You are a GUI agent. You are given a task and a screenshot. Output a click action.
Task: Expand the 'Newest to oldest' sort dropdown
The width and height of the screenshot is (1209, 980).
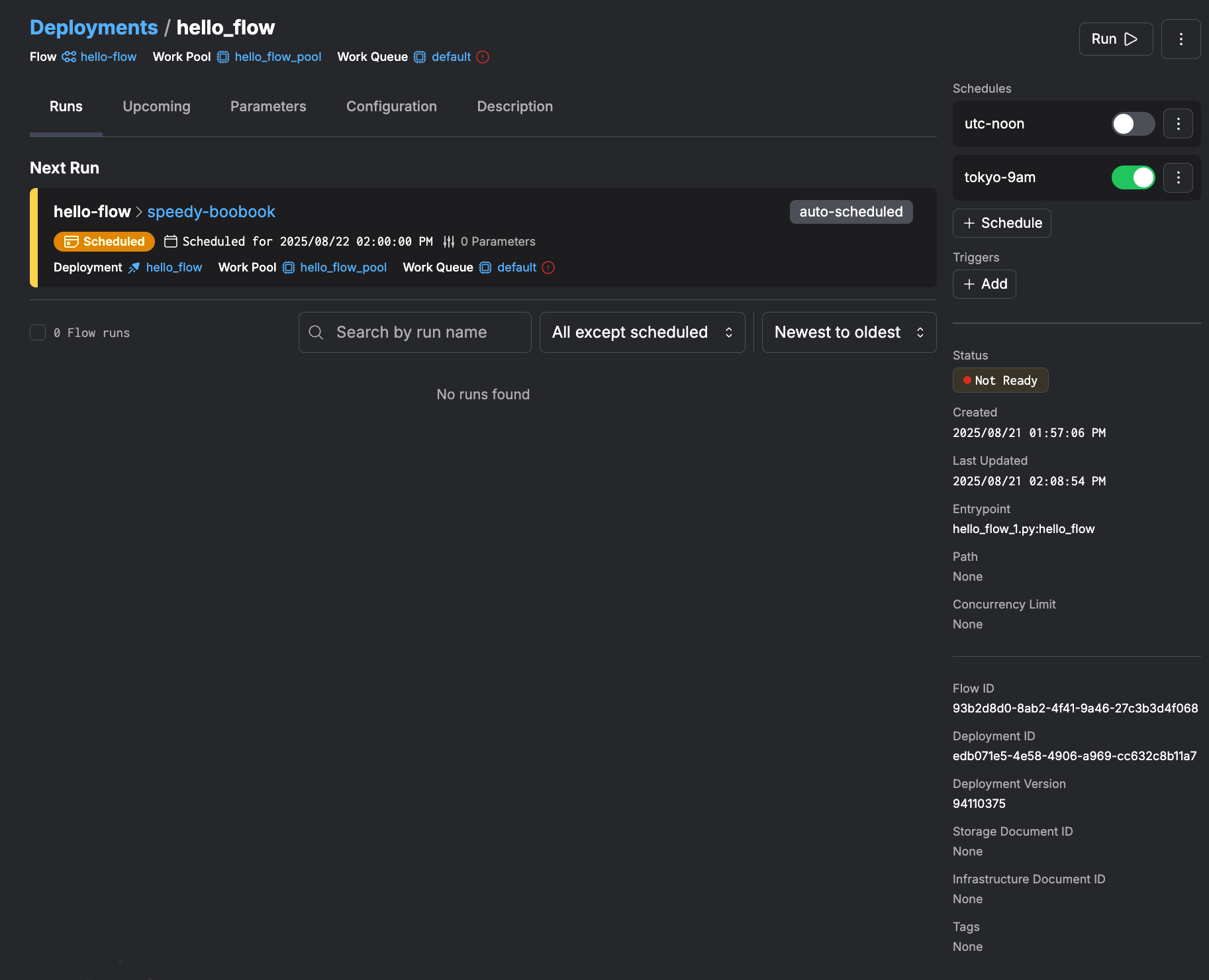[849, 332]
